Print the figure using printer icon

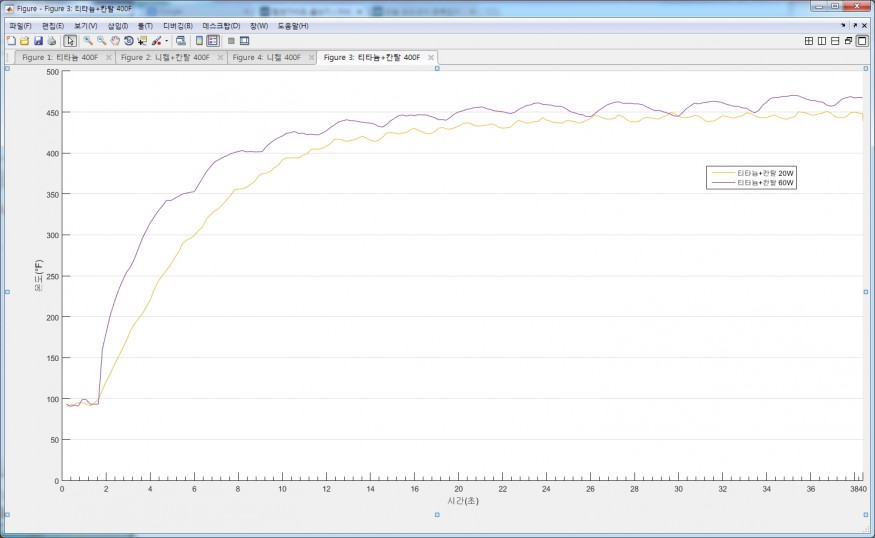tap(52, 41)
